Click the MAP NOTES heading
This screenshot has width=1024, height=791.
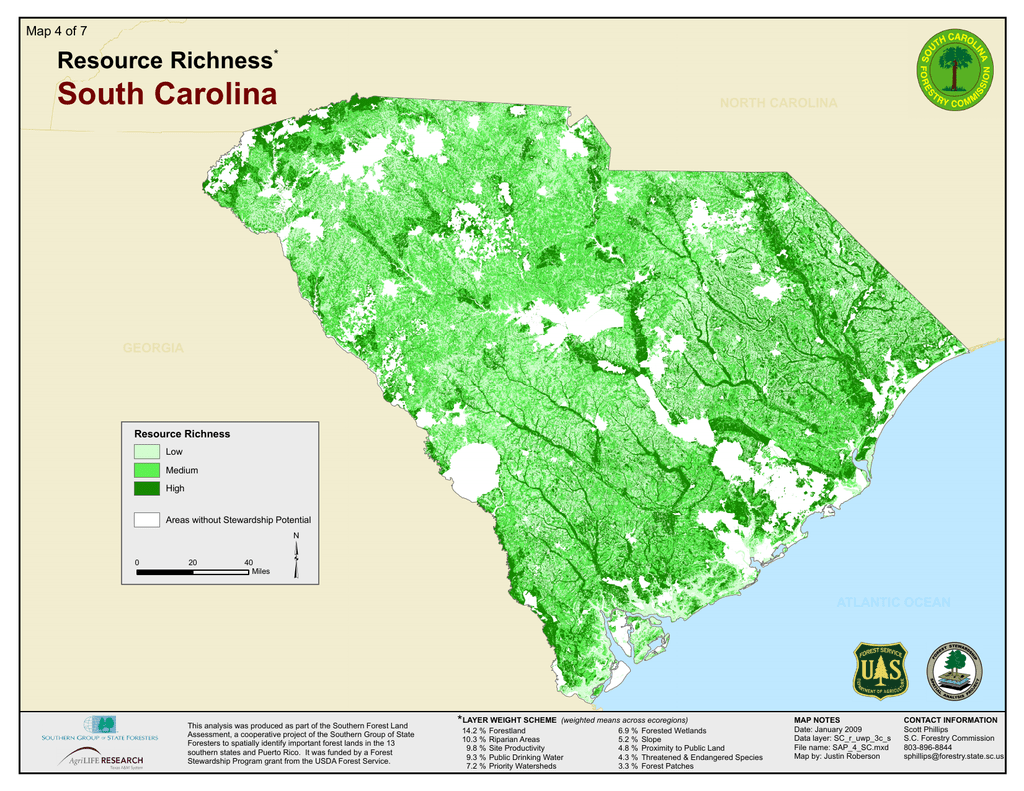(x=816, y=718)
